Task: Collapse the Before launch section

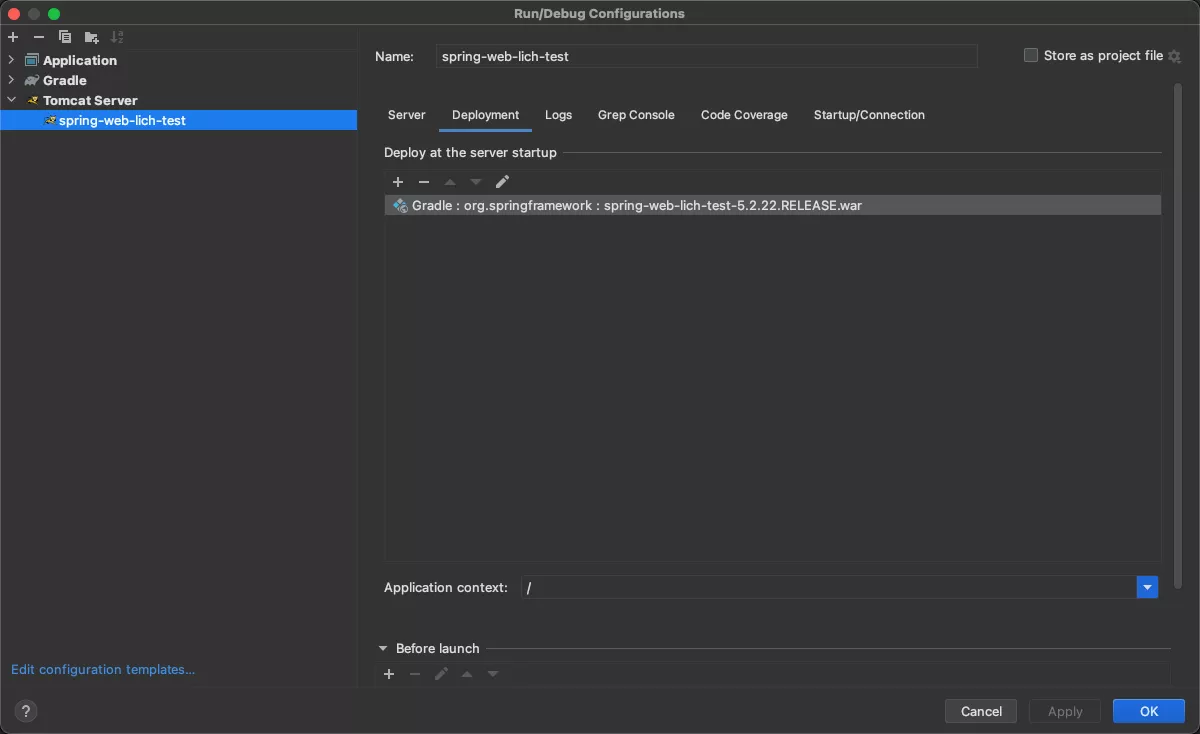Action: pos(384,648)
